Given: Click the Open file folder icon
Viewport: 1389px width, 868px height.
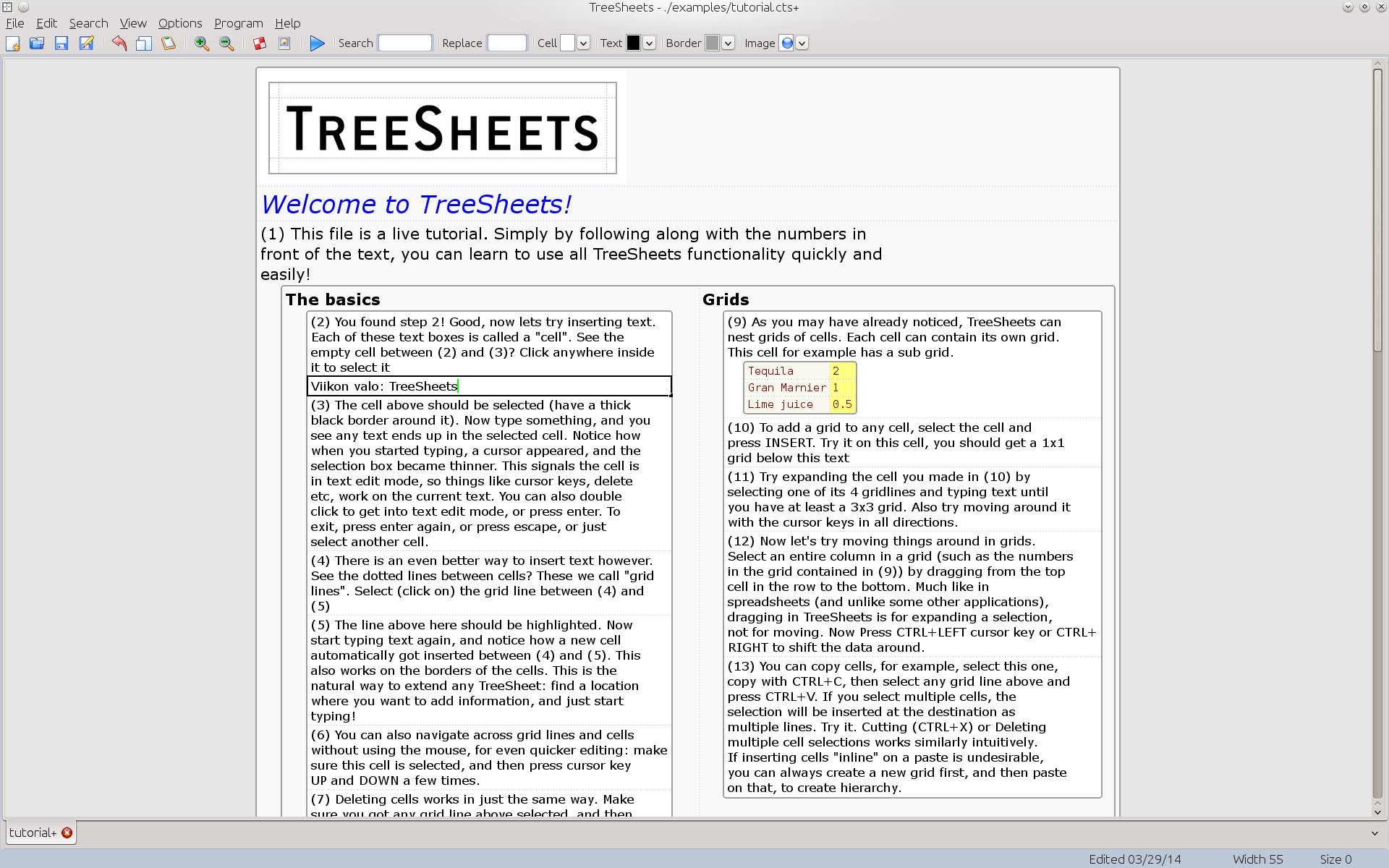Looking at the screenshot, I should (x=37, y=43).
